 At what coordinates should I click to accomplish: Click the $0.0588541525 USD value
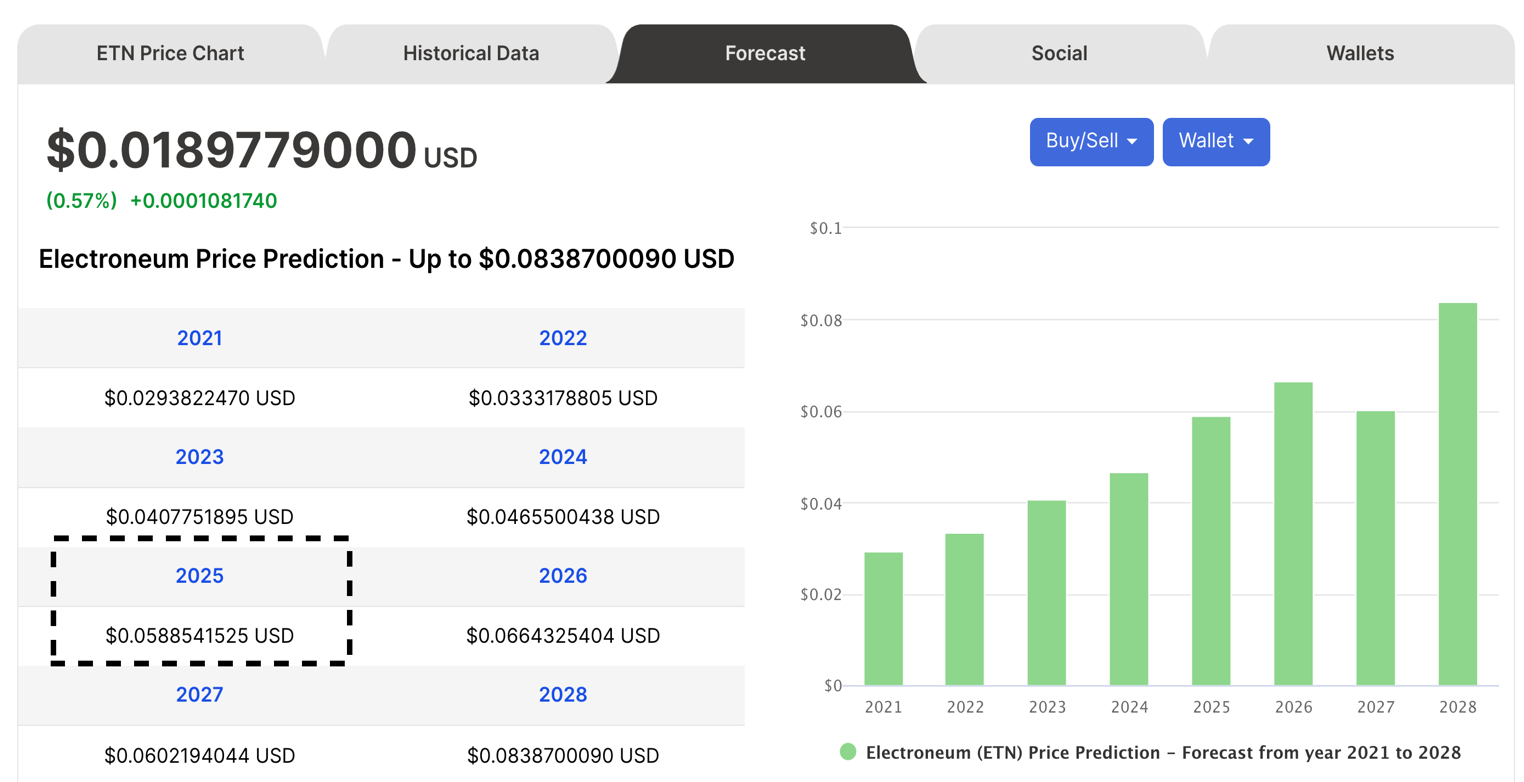[200, 635]
